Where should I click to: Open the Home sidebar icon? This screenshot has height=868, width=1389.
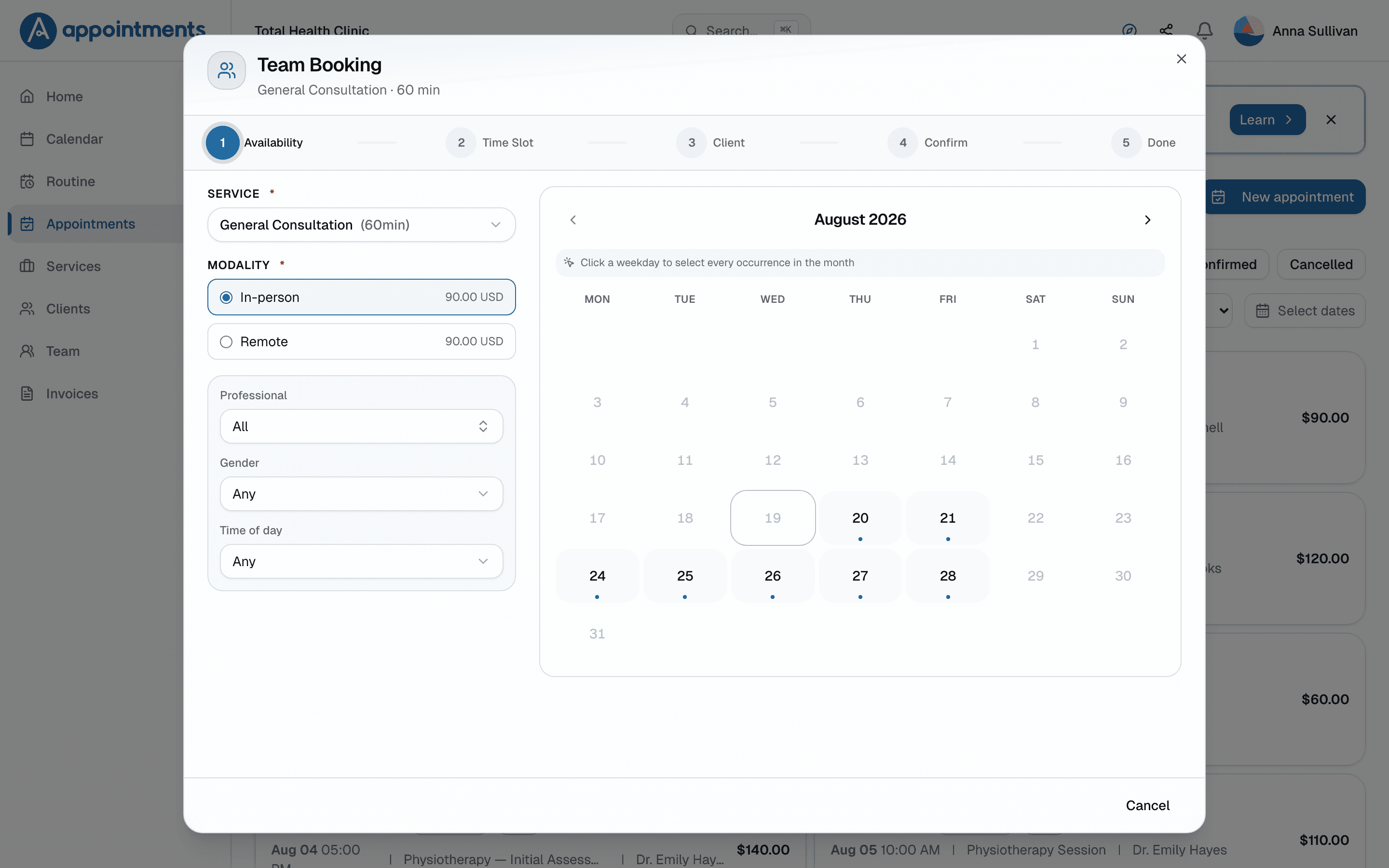click(27, 96)
